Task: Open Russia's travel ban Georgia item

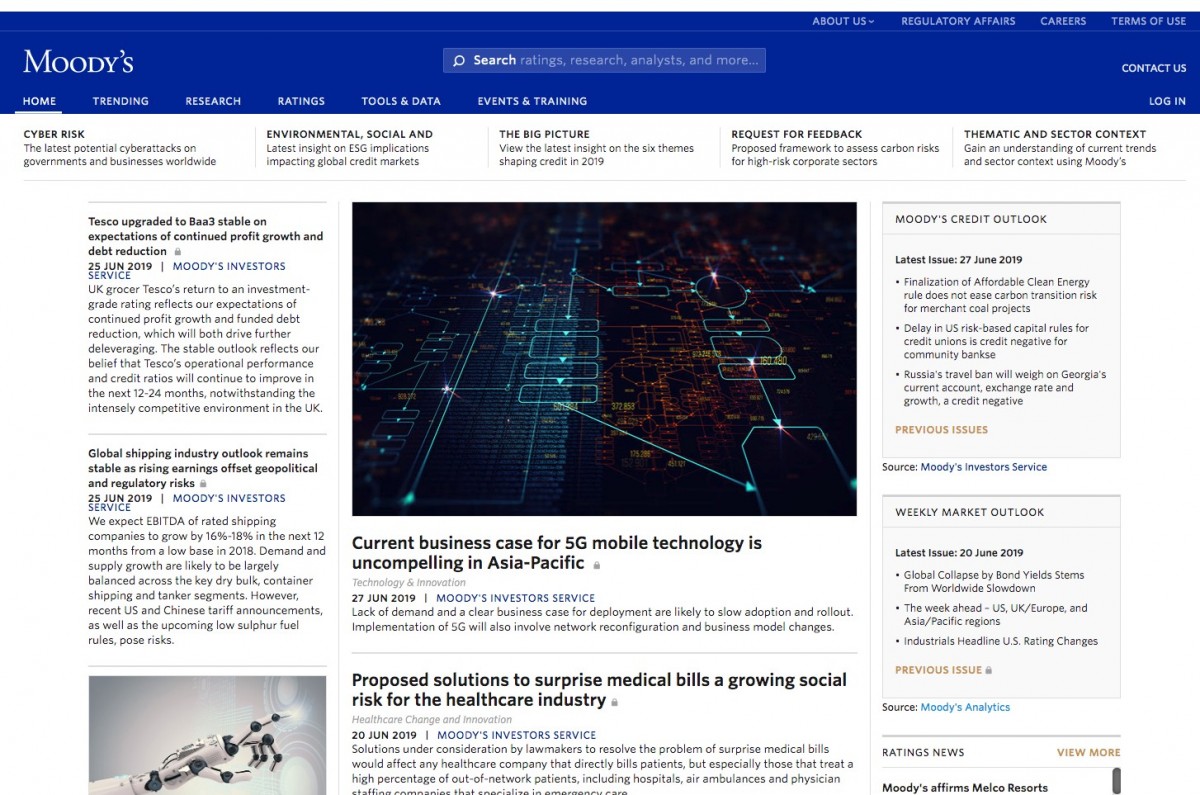Action: pos(1004,388)
